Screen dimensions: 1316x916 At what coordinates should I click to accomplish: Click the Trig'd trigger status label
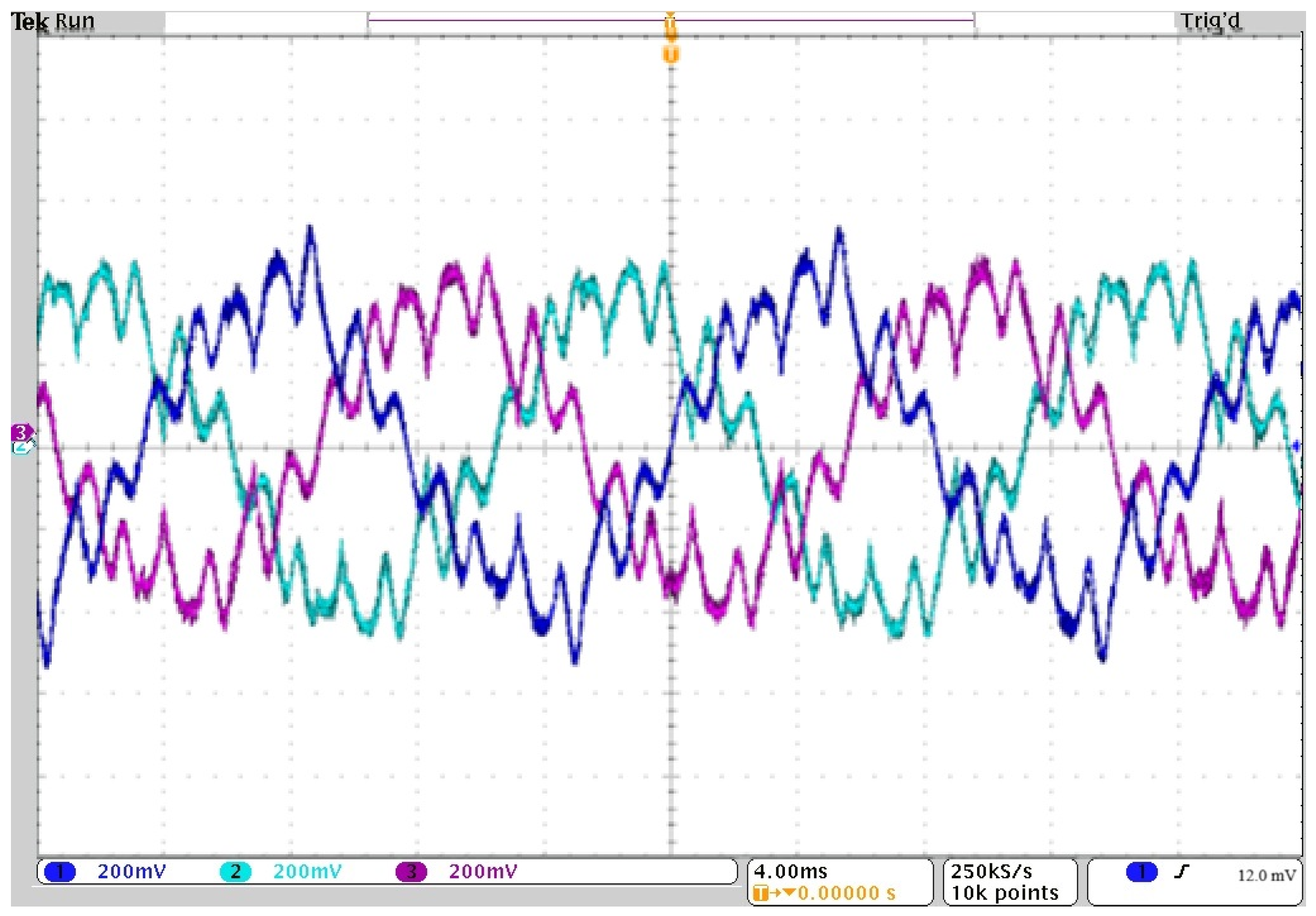click(1210, 21)
